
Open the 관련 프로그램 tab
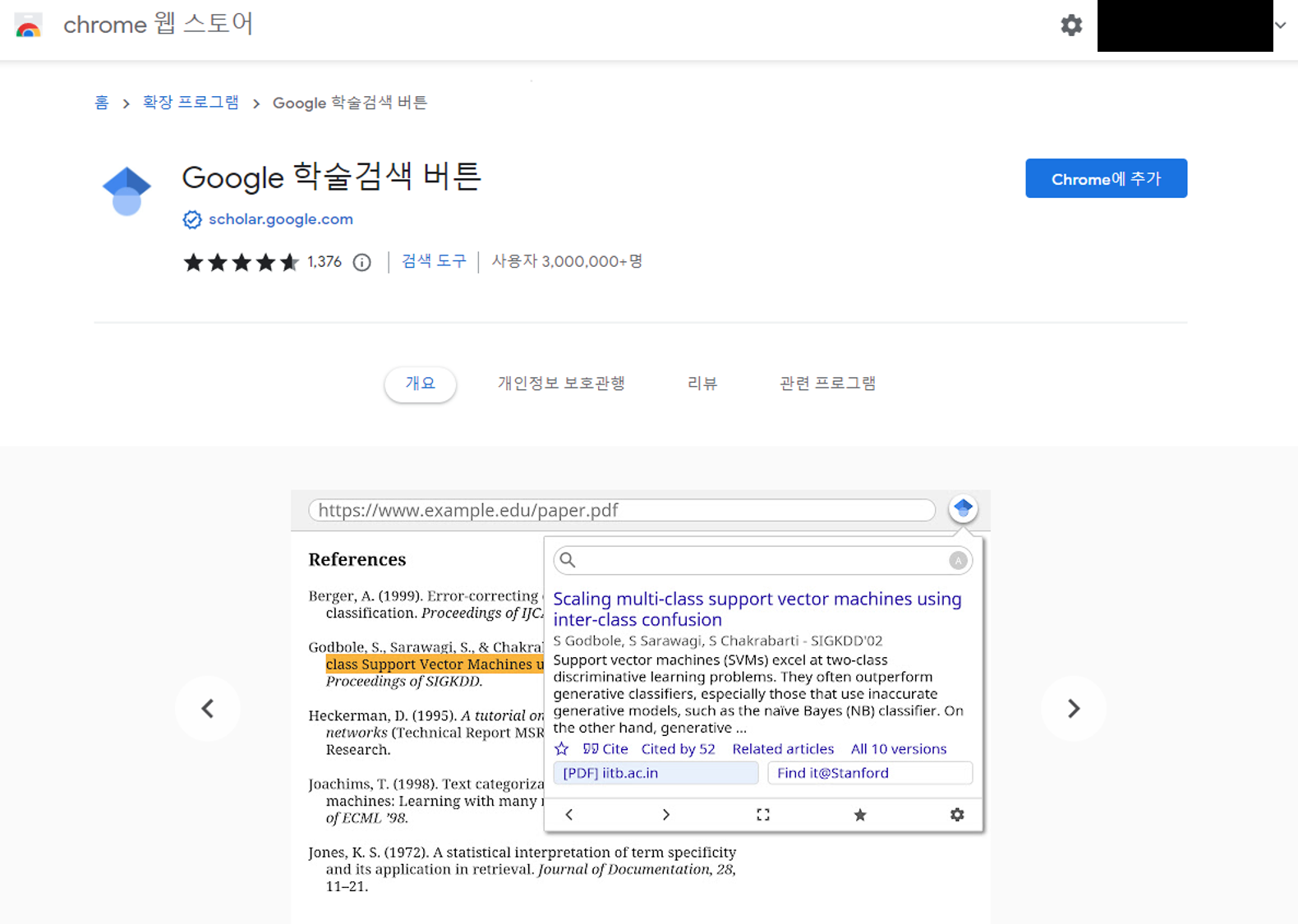click(827, 384)
